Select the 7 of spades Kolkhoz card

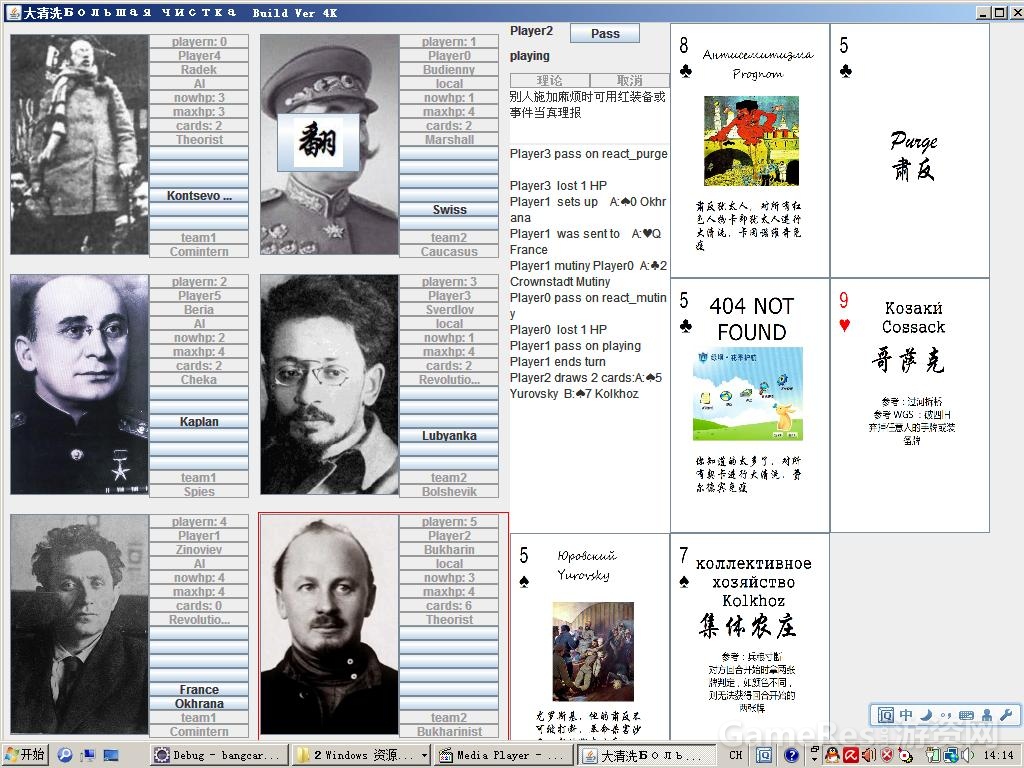coord(750,637)
